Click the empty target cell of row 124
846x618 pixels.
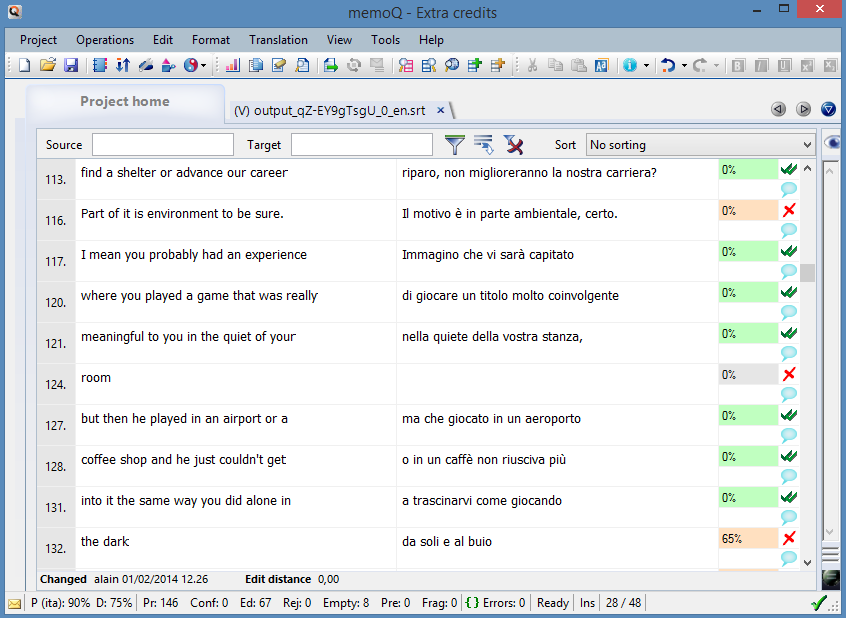pyautogui.click(x=557, y=384)
